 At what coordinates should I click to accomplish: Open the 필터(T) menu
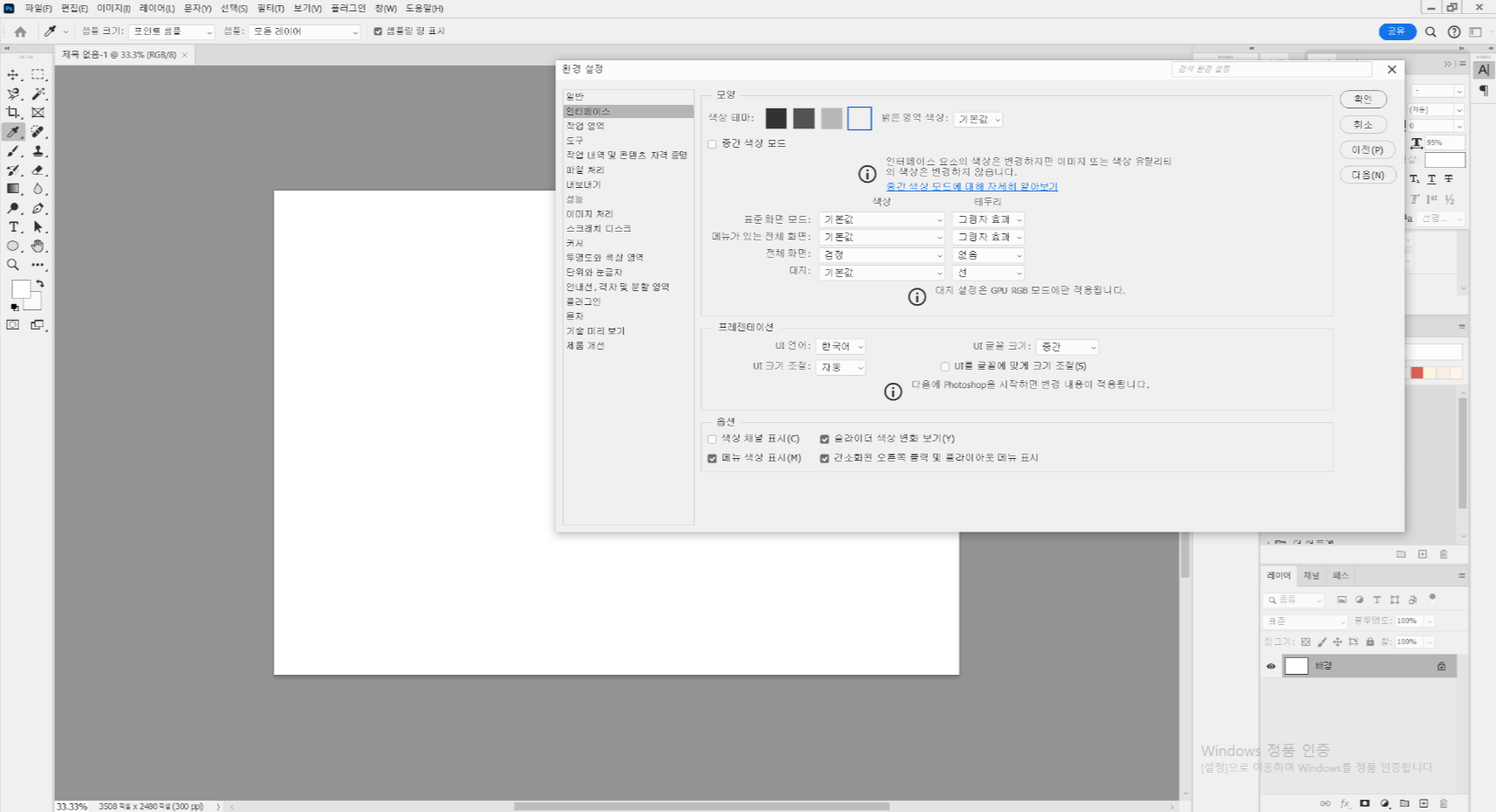click(x=270, y=8)
